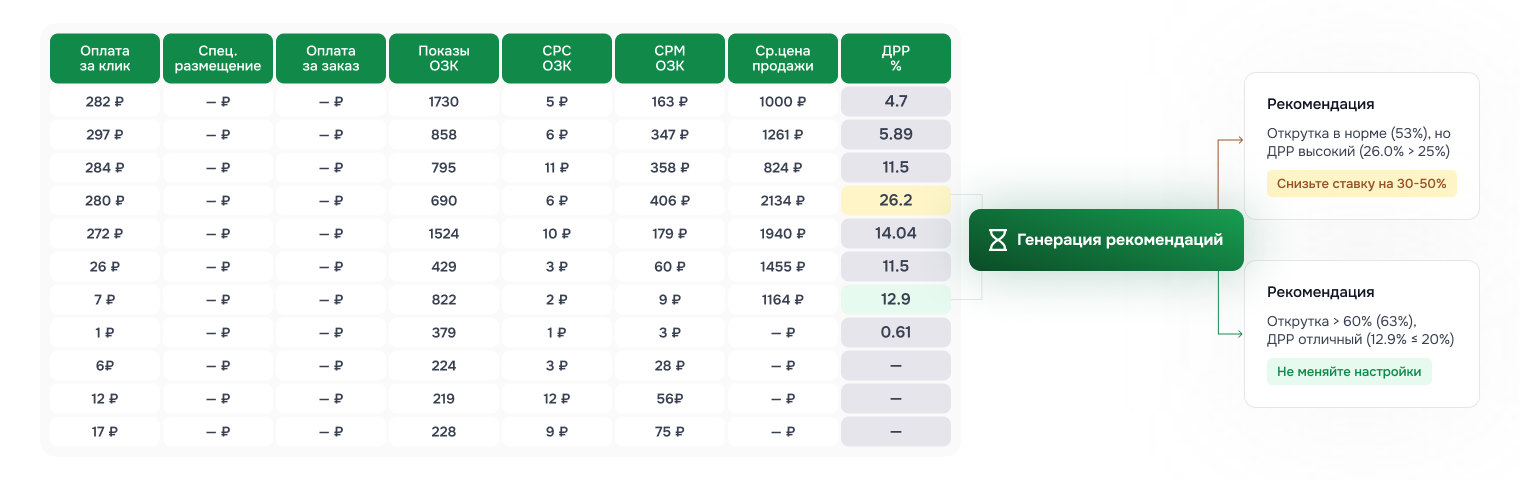The width and height of the screenshot is (1520, 480).
Task: Sort by the 'Показы ОЗК' column header
Action: pos(444,59)
